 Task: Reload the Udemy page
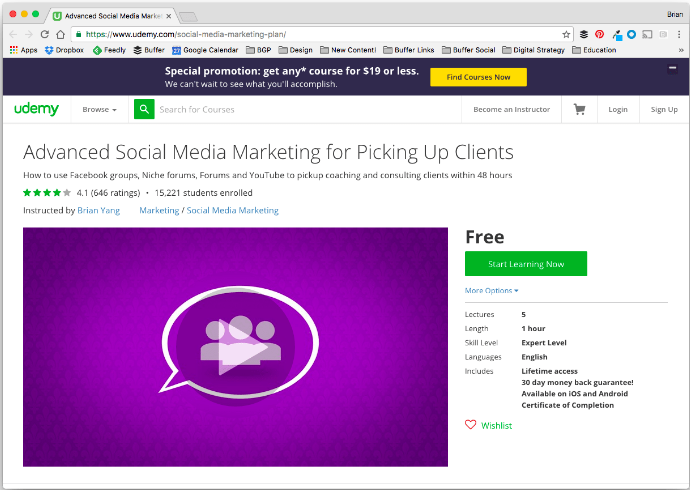(x=44, y=34)
